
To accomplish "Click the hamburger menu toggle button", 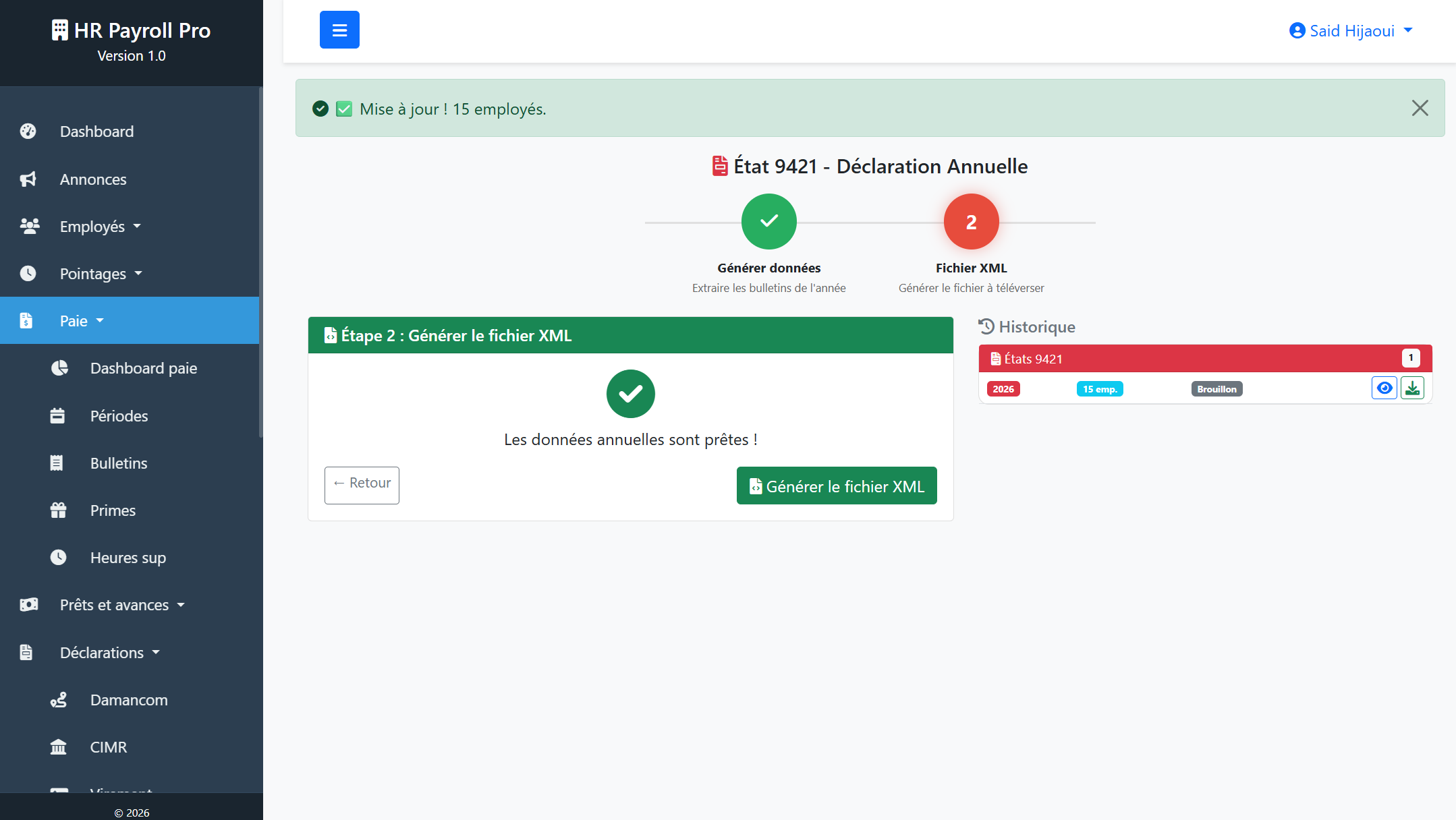I will click(x=339, y=30).
